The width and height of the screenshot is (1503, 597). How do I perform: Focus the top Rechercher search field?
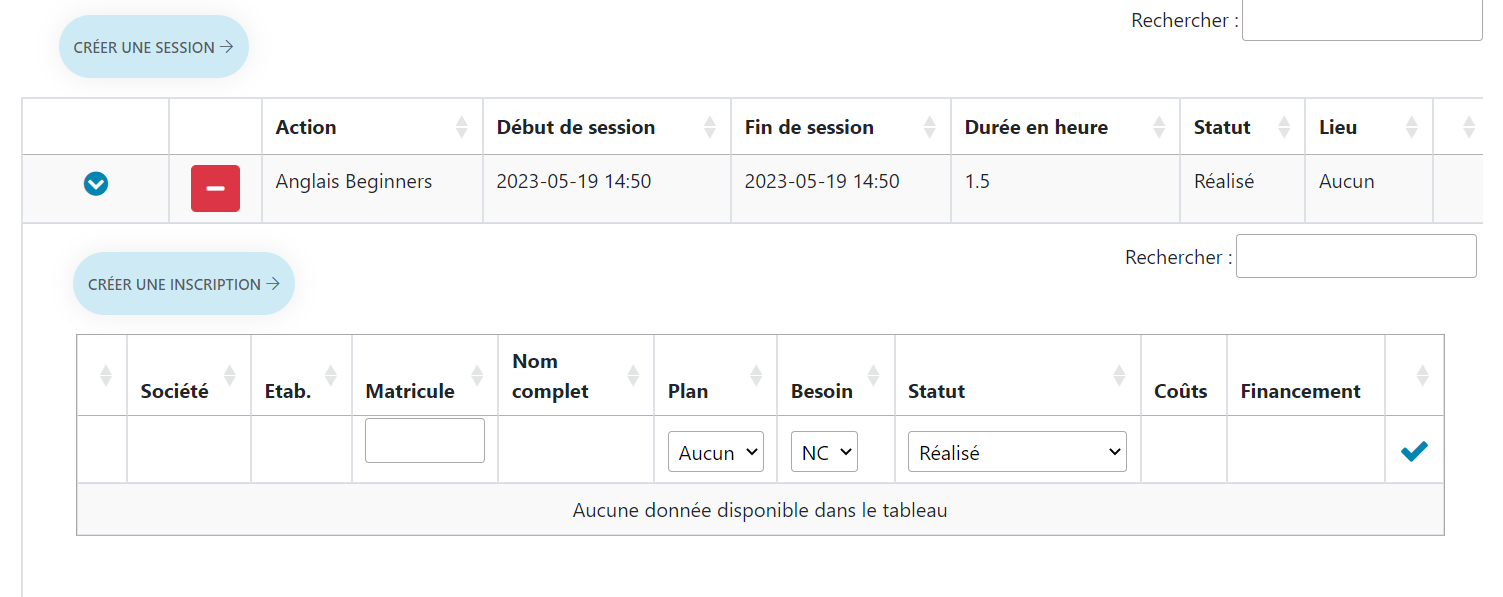(1362, 19)
